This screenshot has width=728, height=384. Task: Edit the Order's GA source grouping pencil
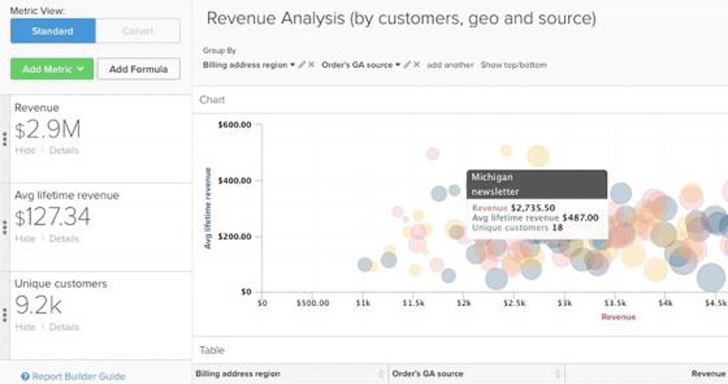pyautogui.click(x=407, y=65)
